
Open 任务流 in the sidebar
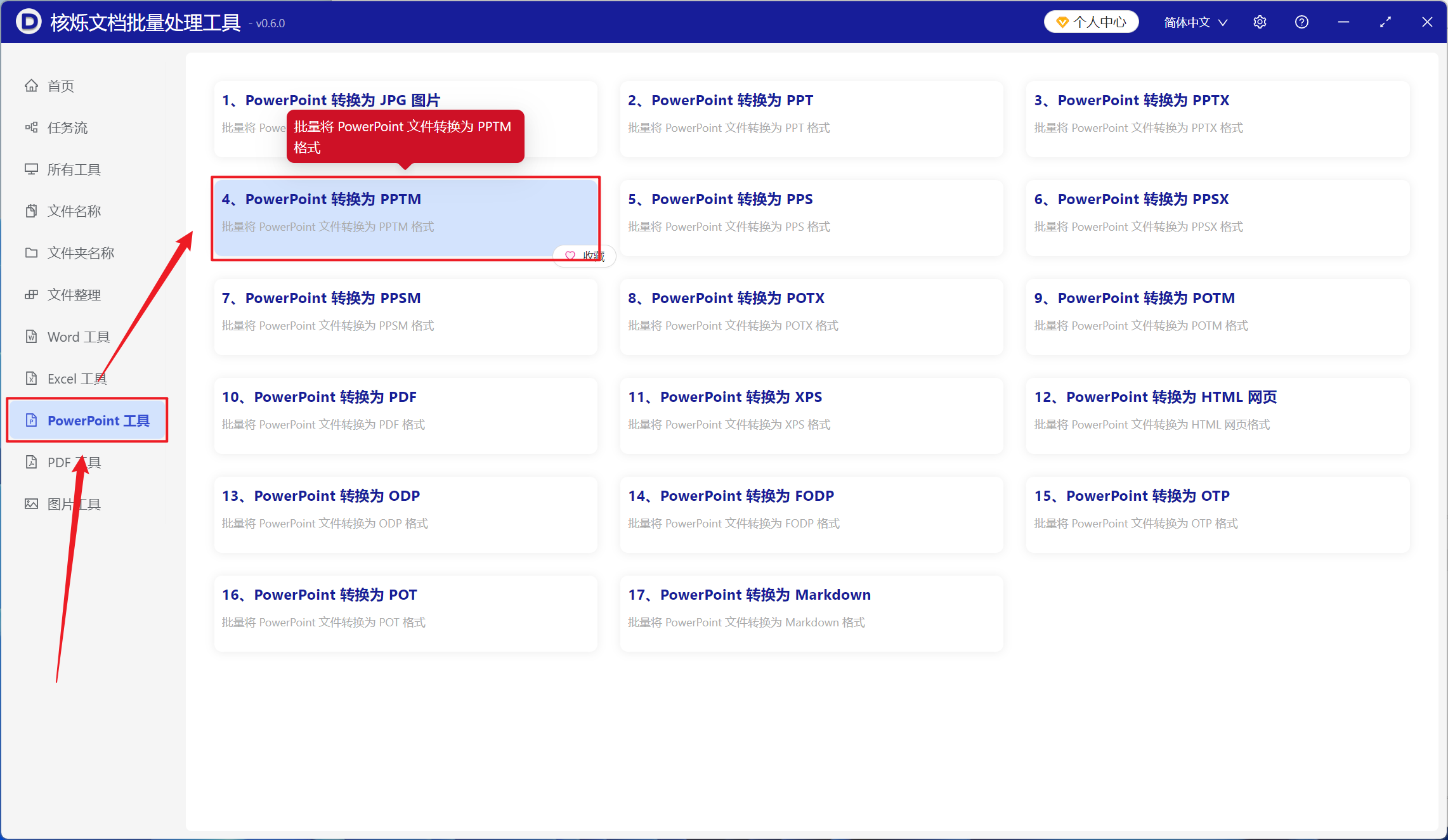click(x=86, y=127)
